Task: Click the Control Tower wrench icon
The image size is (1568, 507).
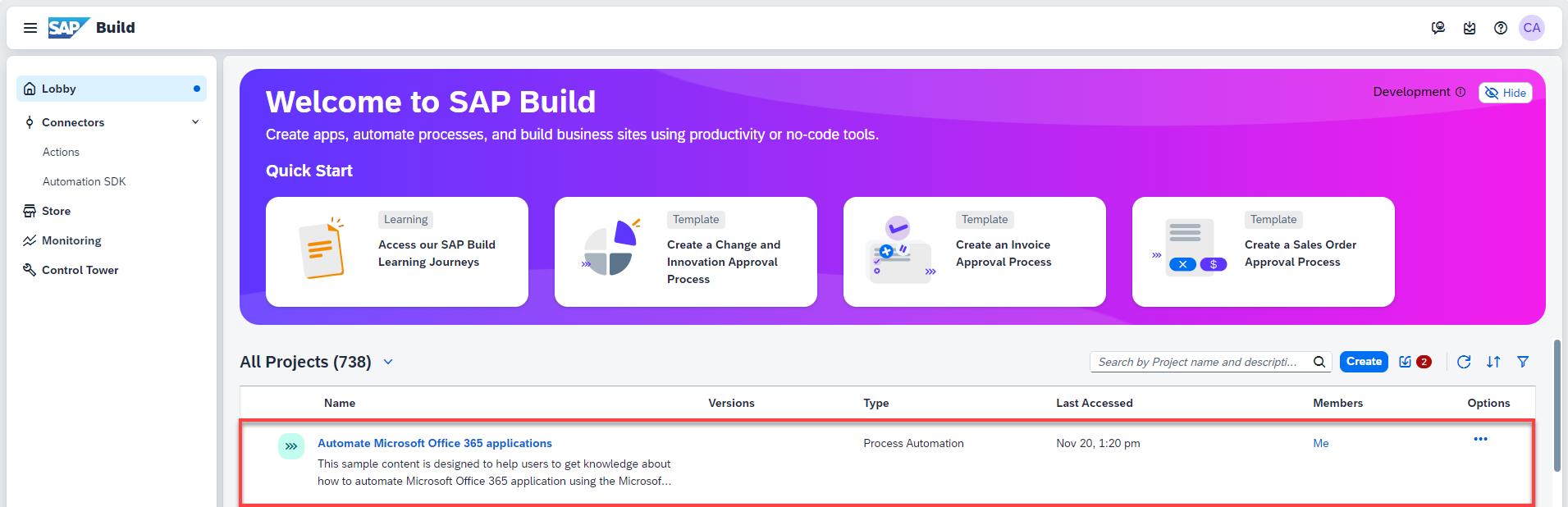Action: point(30,270)
